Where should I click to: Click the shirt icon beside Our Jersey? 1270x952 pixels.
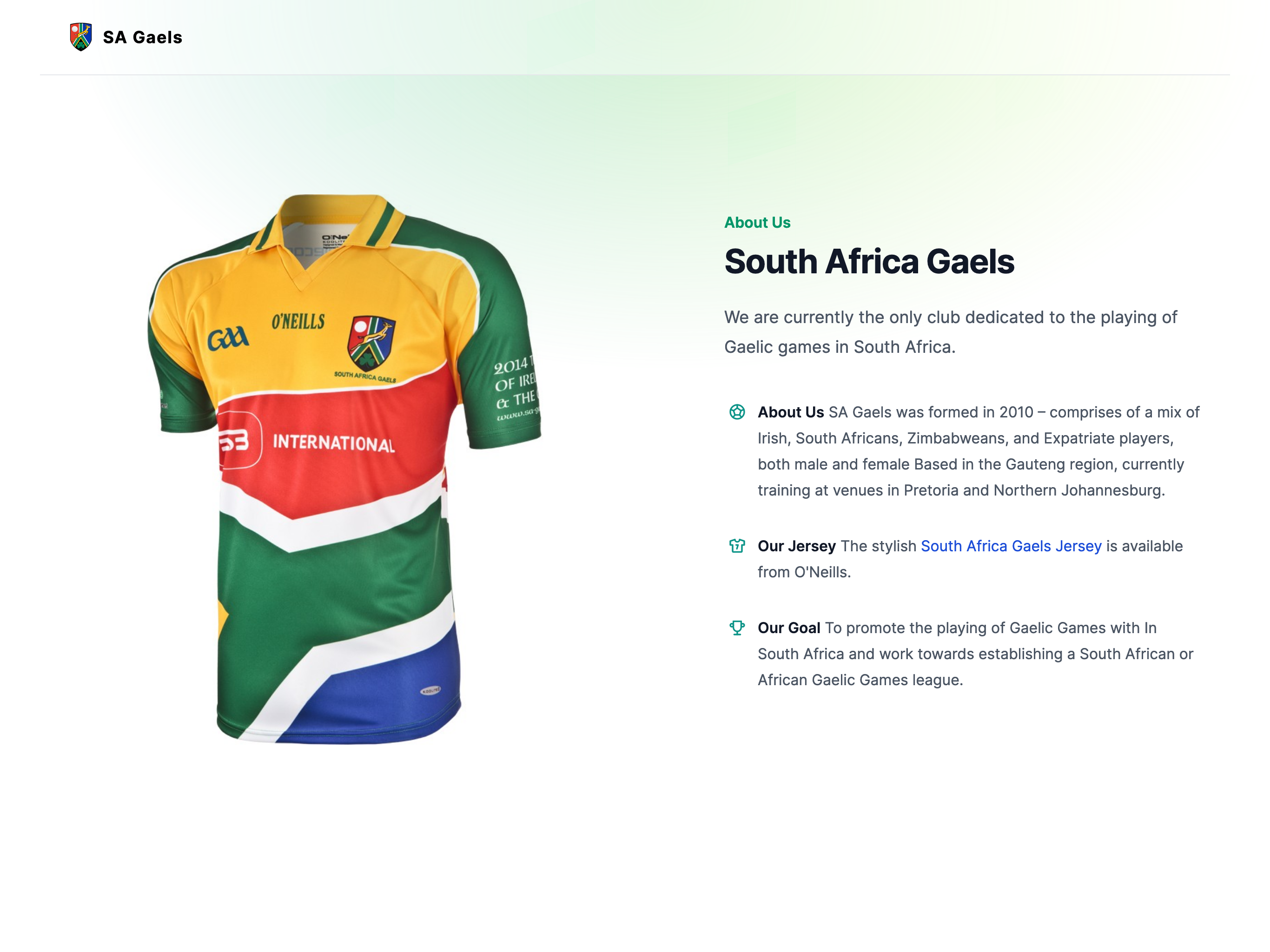tap(737, 545)
